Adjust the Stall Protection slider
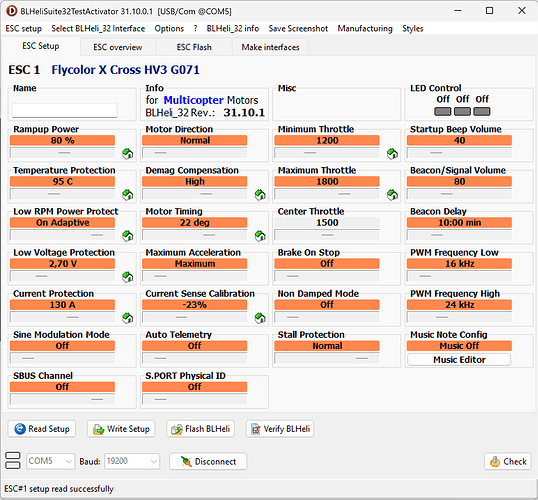The image size is (538, 500). [327, 358]
